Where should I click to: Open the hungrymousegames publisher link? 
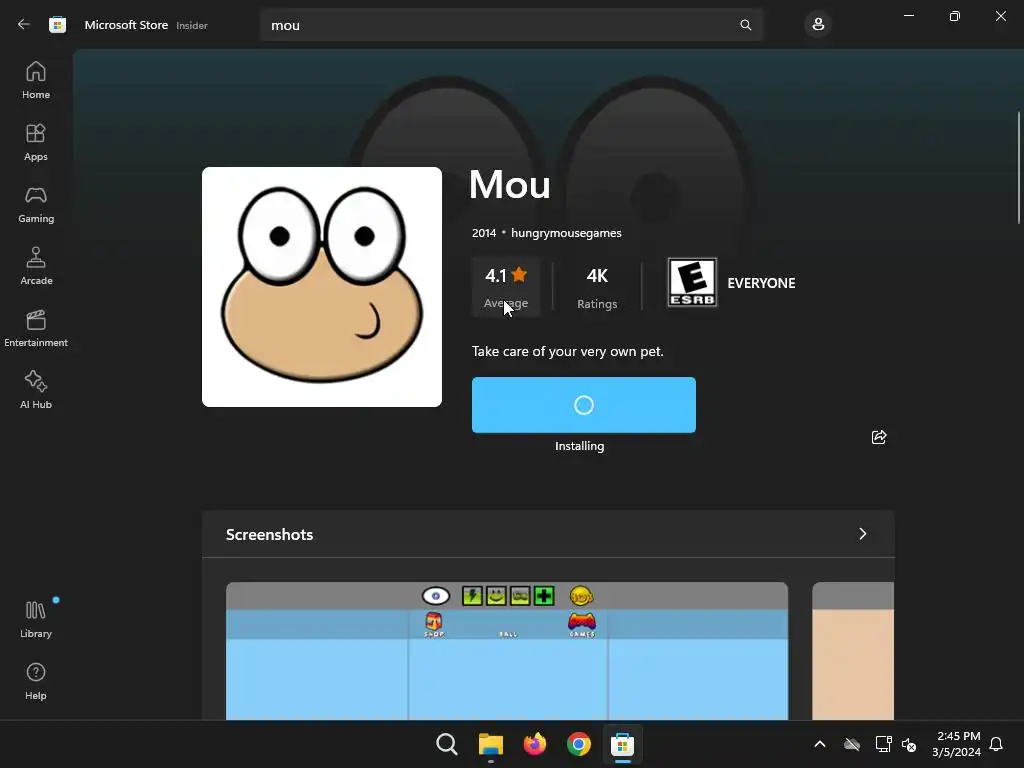pos(566,233)
